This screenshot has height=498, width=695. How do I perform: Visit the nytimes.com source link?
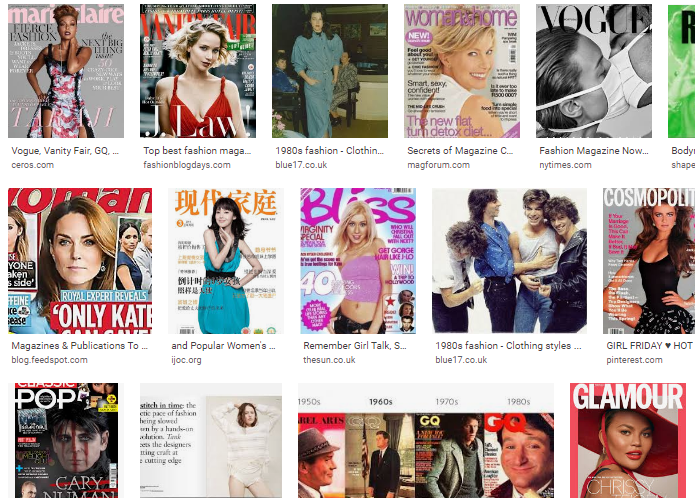coord(565,165)
